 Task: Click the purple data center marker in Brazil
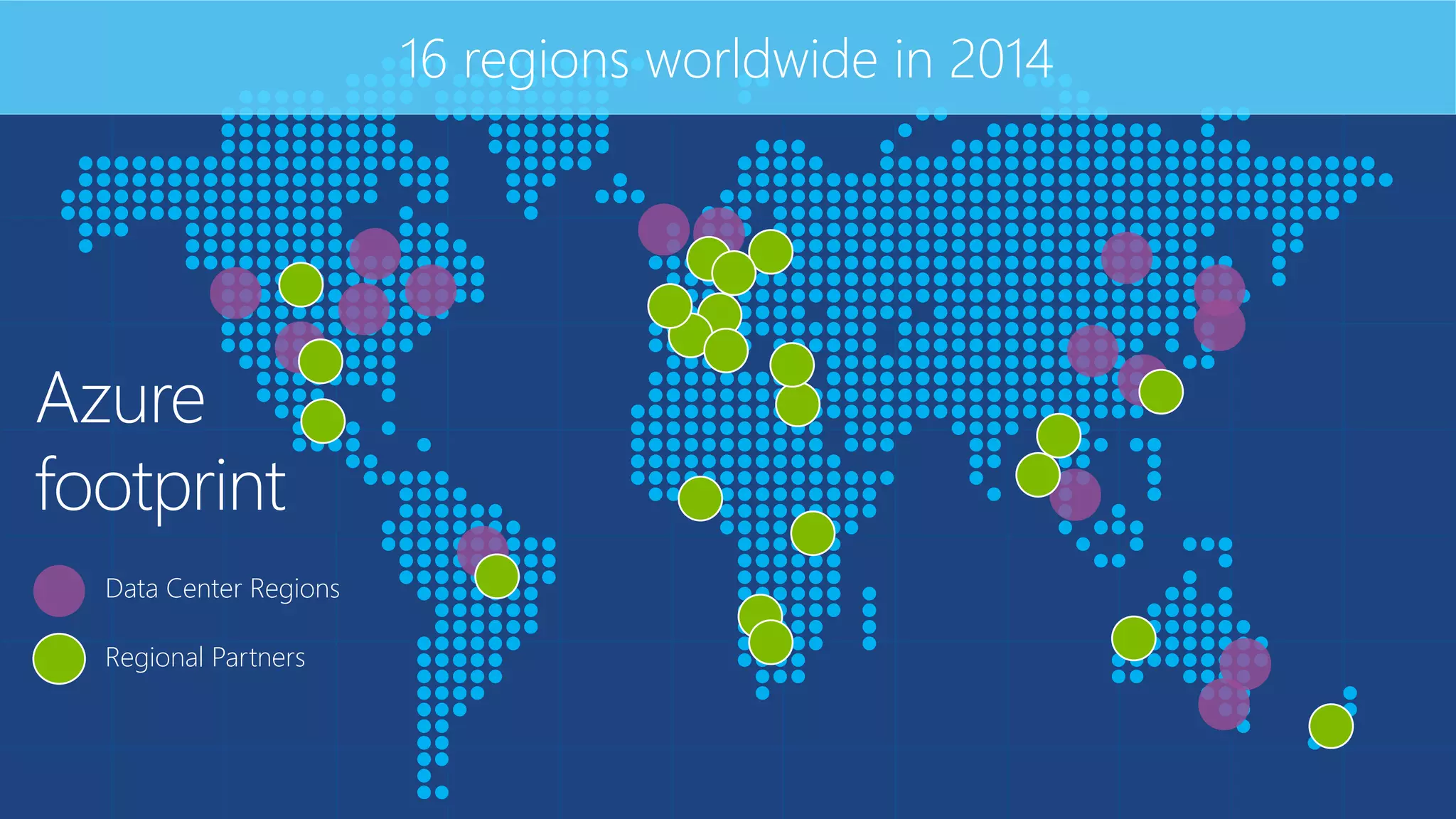pos(483,551)
